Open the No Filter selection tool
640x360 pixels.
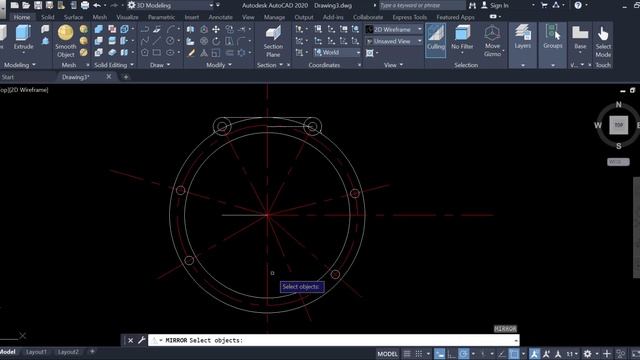pos(462,39)
